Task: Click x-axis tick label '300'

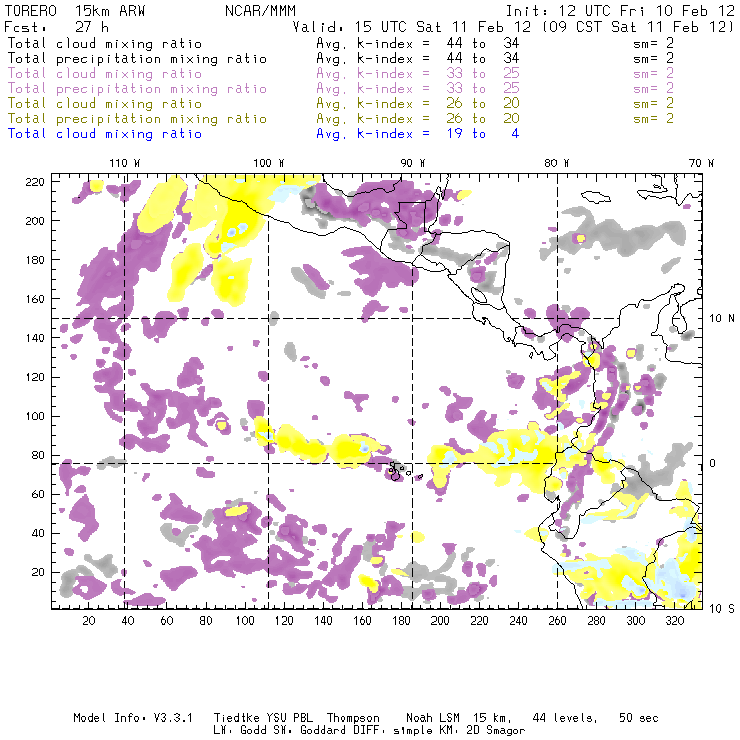Action: click(636, 621)
